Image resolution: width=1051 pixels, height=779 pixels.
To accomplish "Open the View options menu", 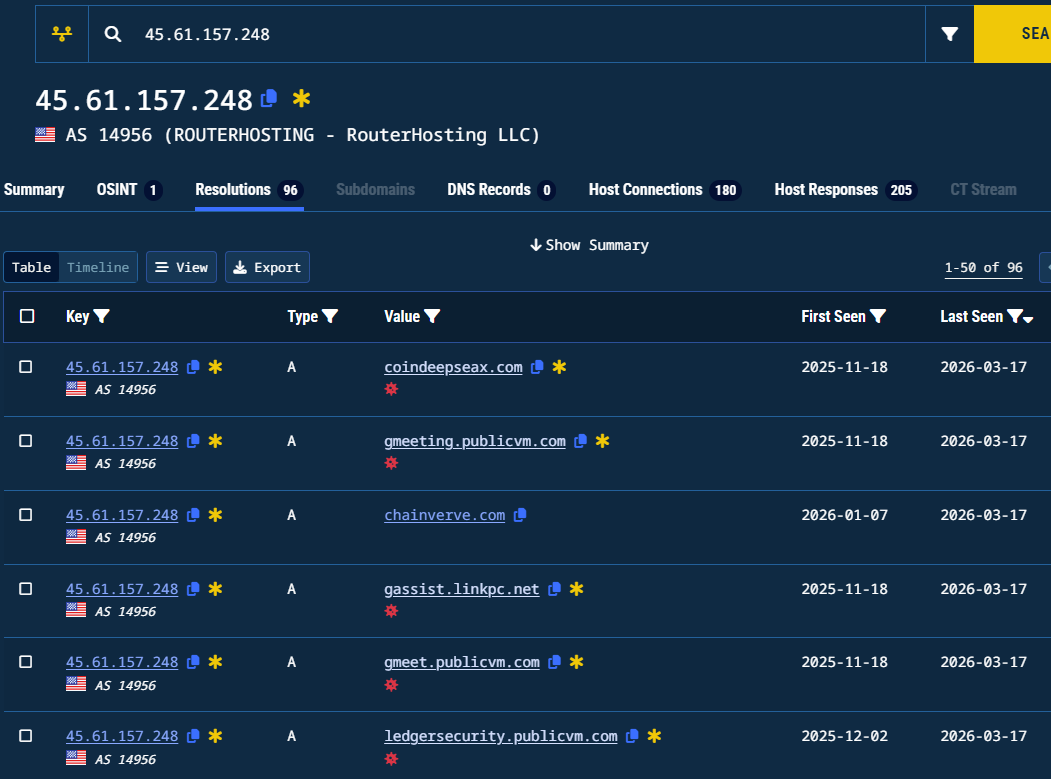I will (181, 267).
